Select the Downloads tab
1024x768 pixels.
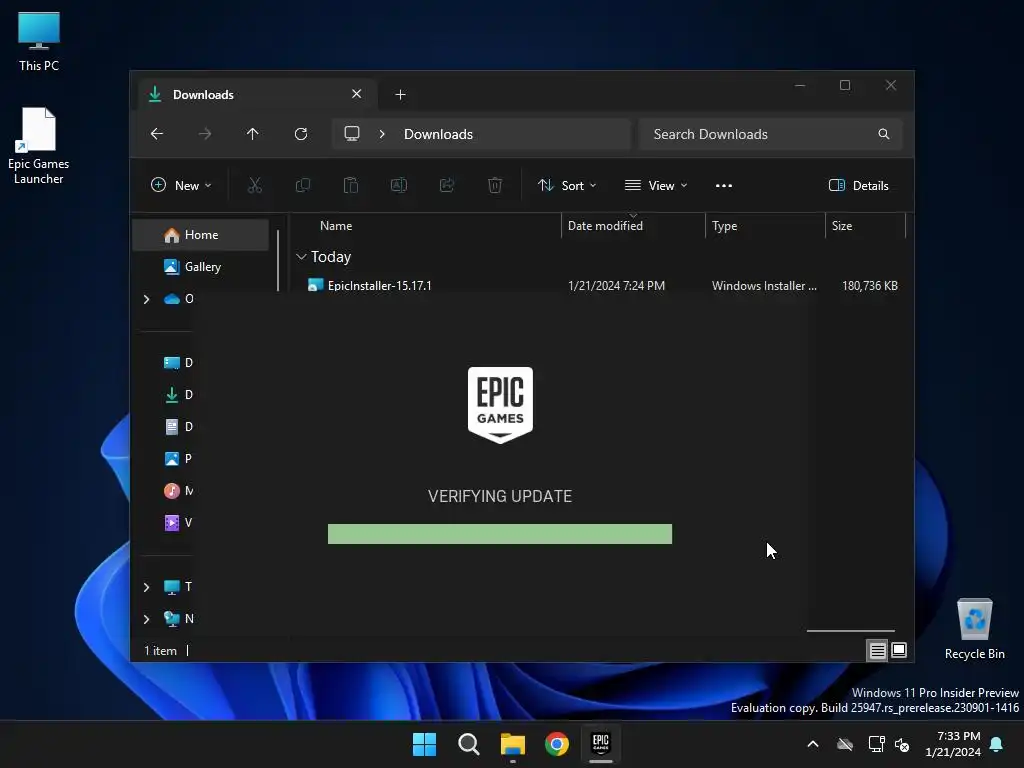pos(256,95)
